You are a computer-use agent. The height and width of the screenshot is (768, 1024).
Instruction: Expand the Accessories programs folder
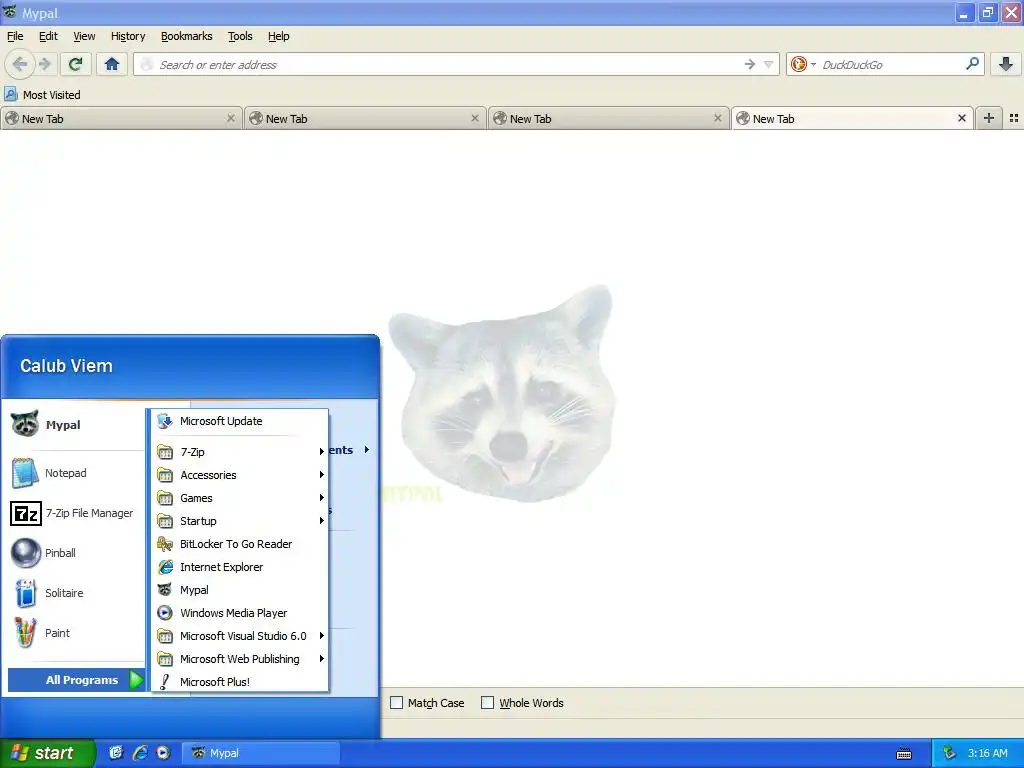click(x=240, y=475)
